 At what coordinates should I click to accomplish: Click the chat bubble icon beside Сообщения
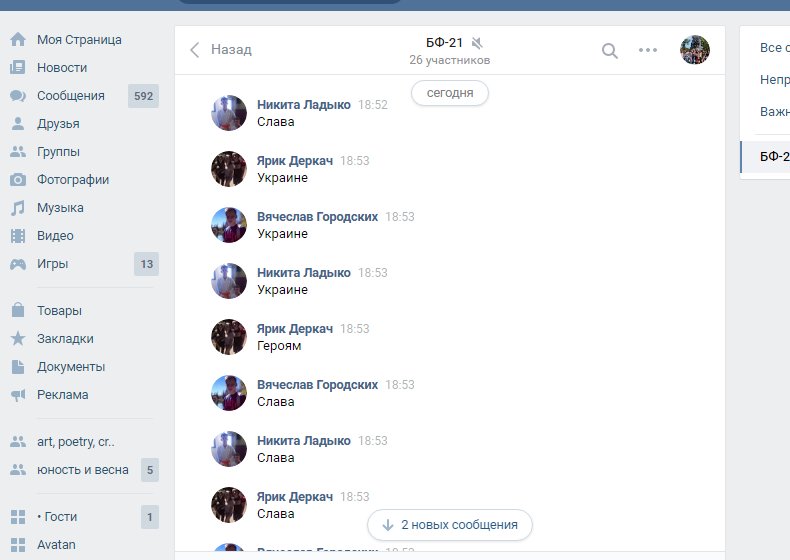18,96
